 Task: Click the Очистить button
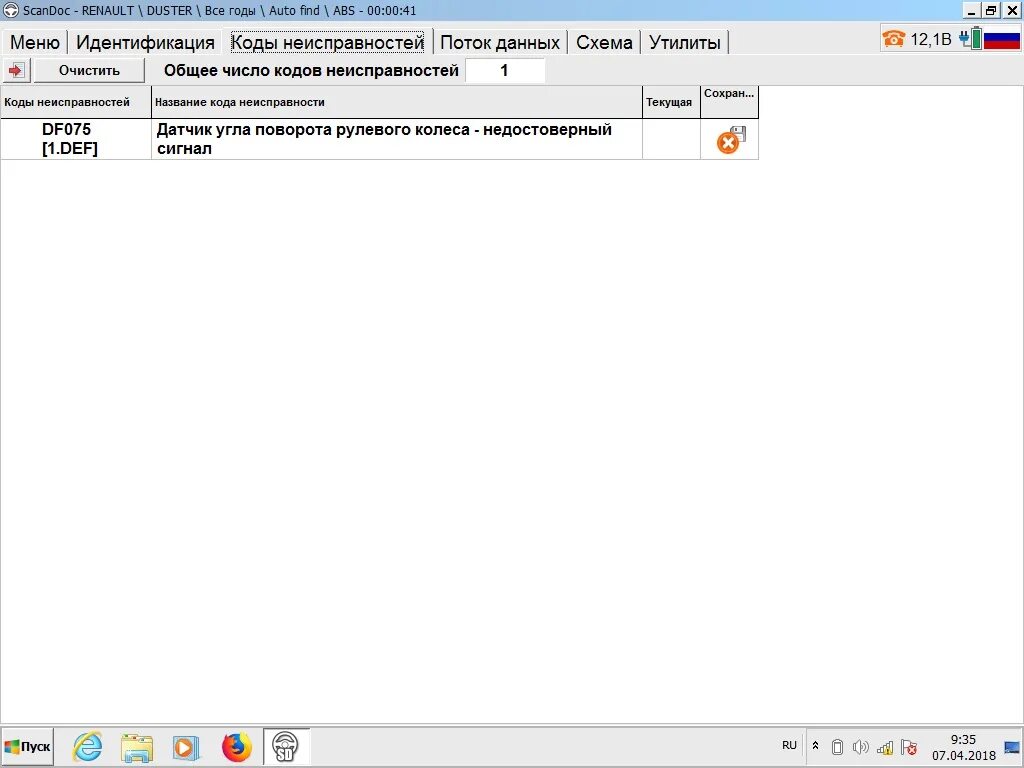pyautogui.click(x=89, y=71)
